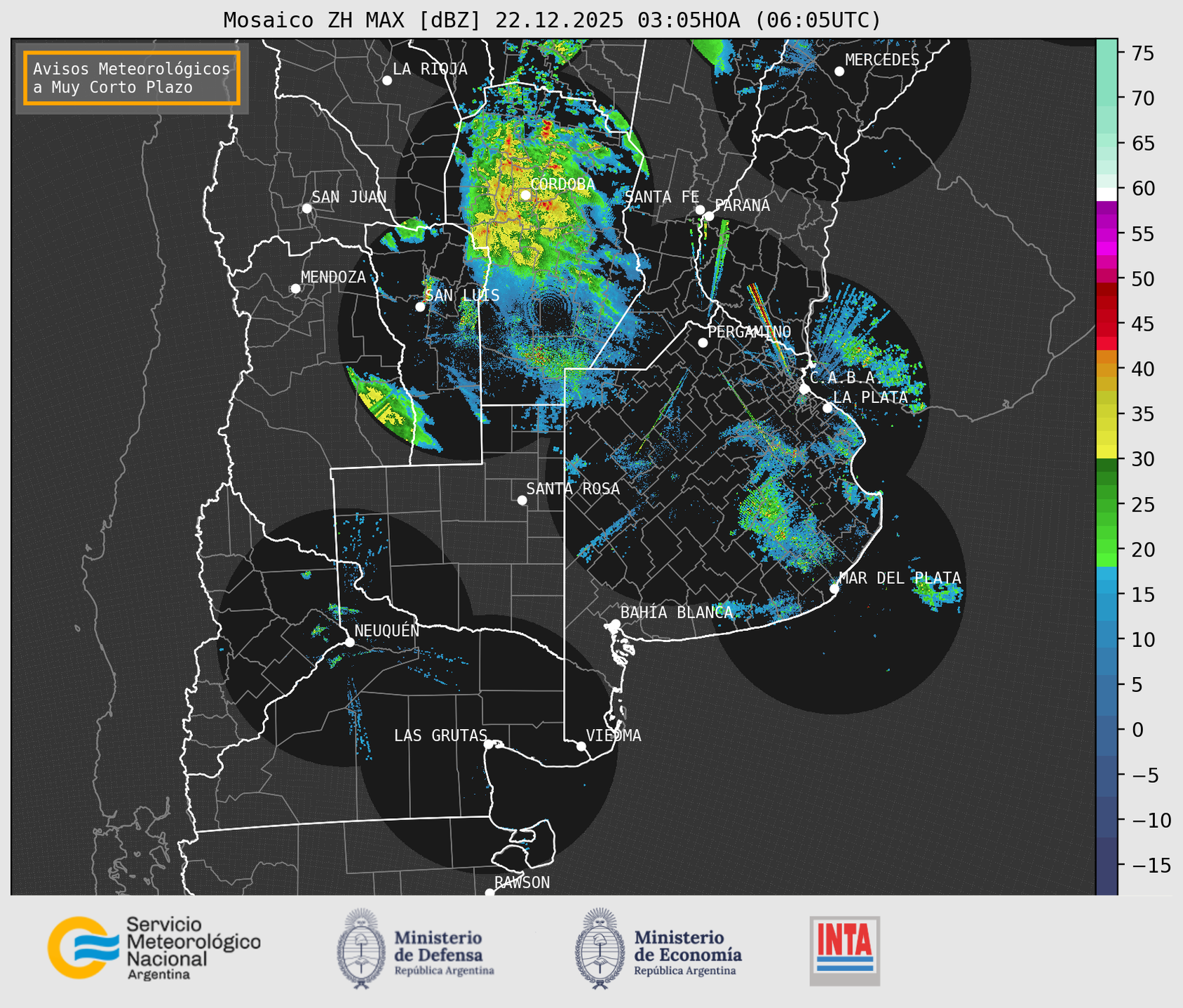1183x1008 pixels.
Task: Click the SANTA ROSA label text
Action: coord(573,489)
